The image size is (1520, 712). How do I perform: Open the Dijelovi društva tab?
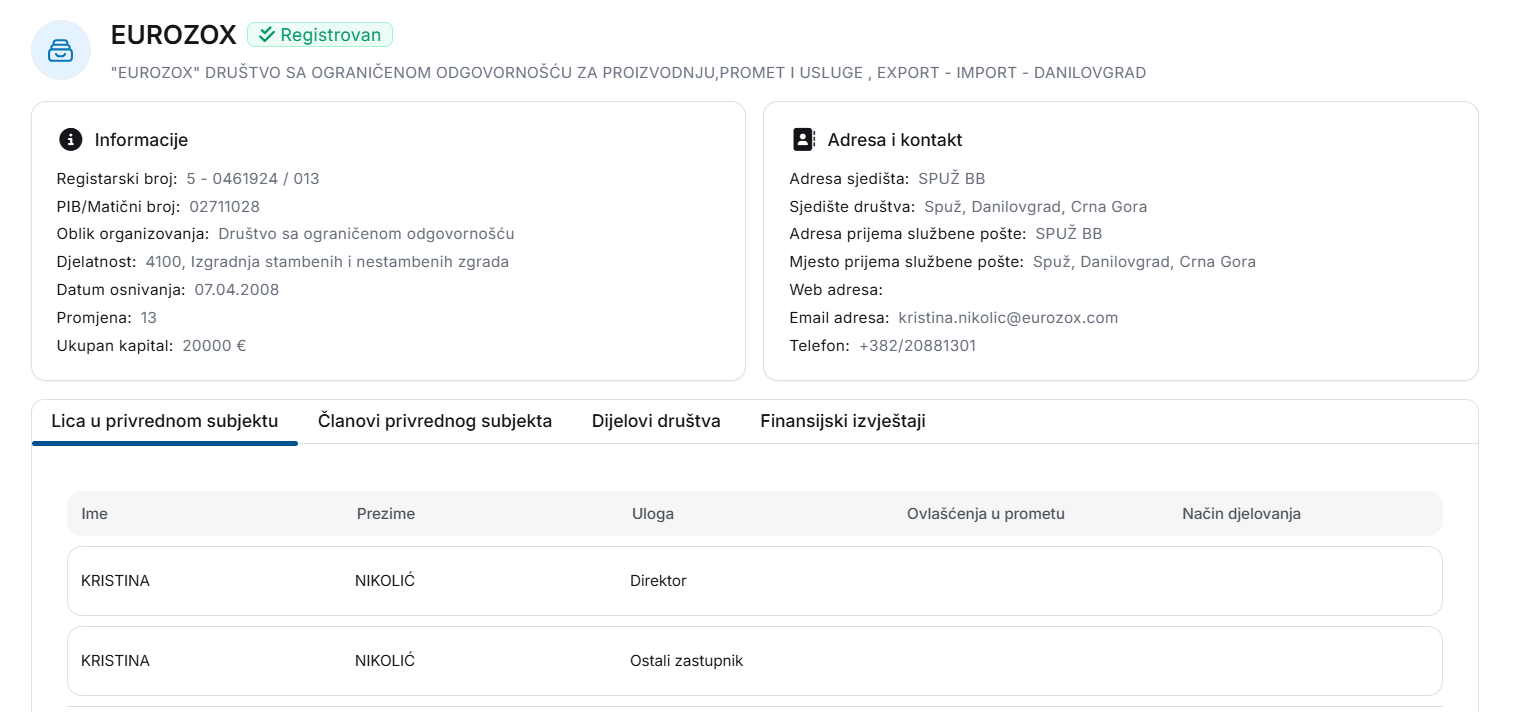(656, 421)
